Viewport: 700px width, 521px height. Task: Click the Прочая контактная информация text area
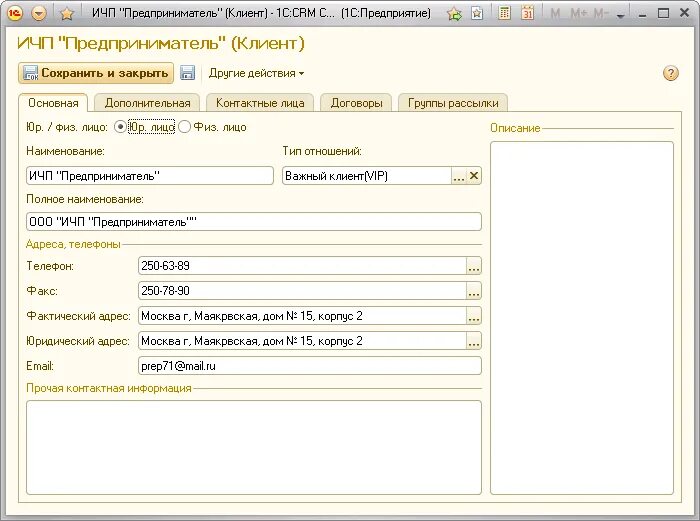pos(254,447)
